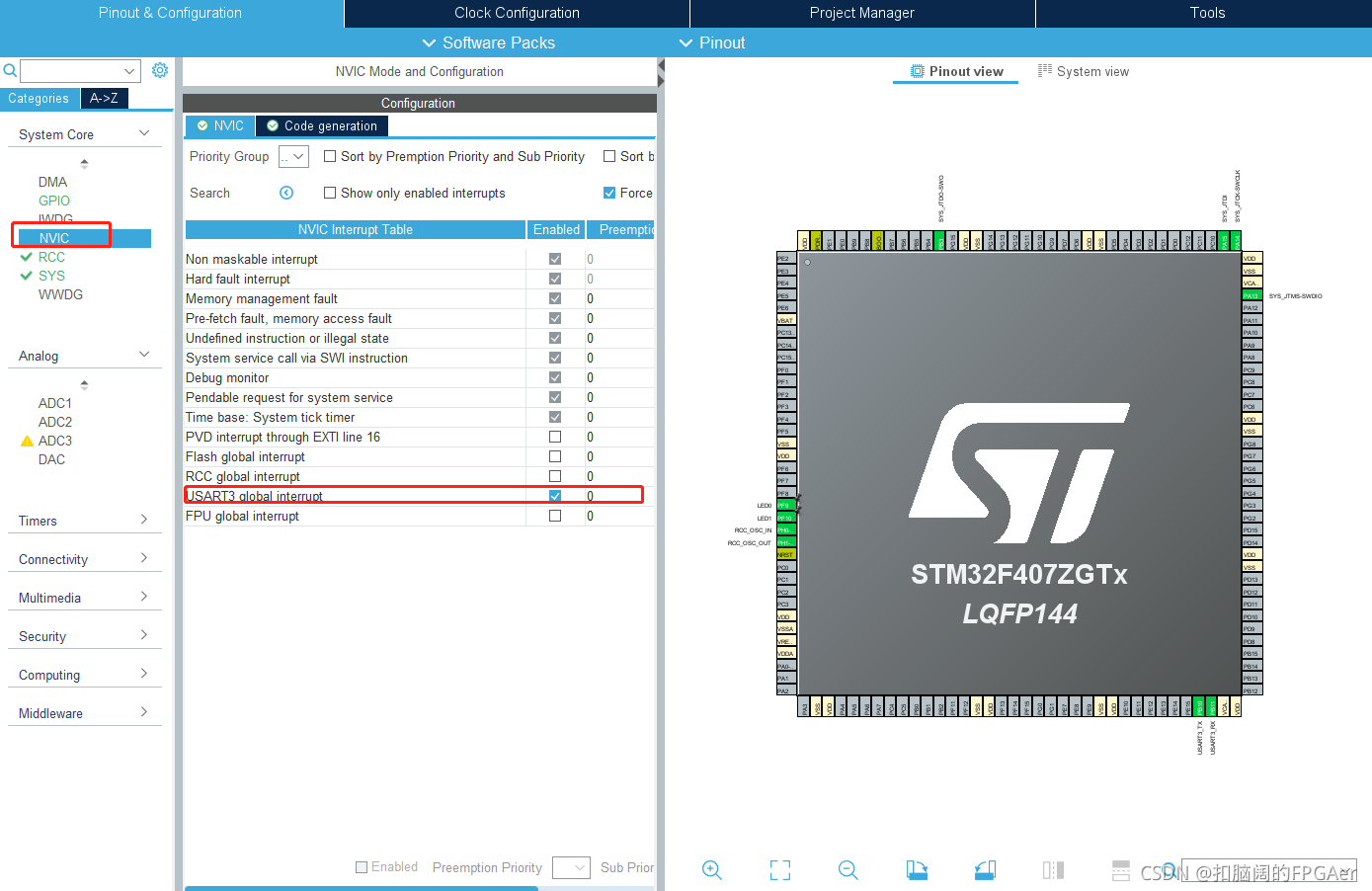Image resolution: width=1372 pixels, height=891 pixels.
Task: Click the horizontal scrollbar under NVIC table
Action: [x=362, y=888]
